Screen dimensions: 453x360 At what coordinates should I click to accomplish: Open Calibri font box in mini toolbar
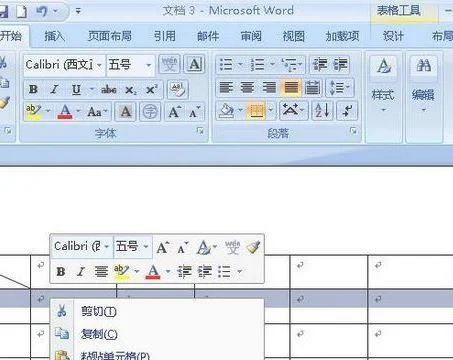[82, 247]
